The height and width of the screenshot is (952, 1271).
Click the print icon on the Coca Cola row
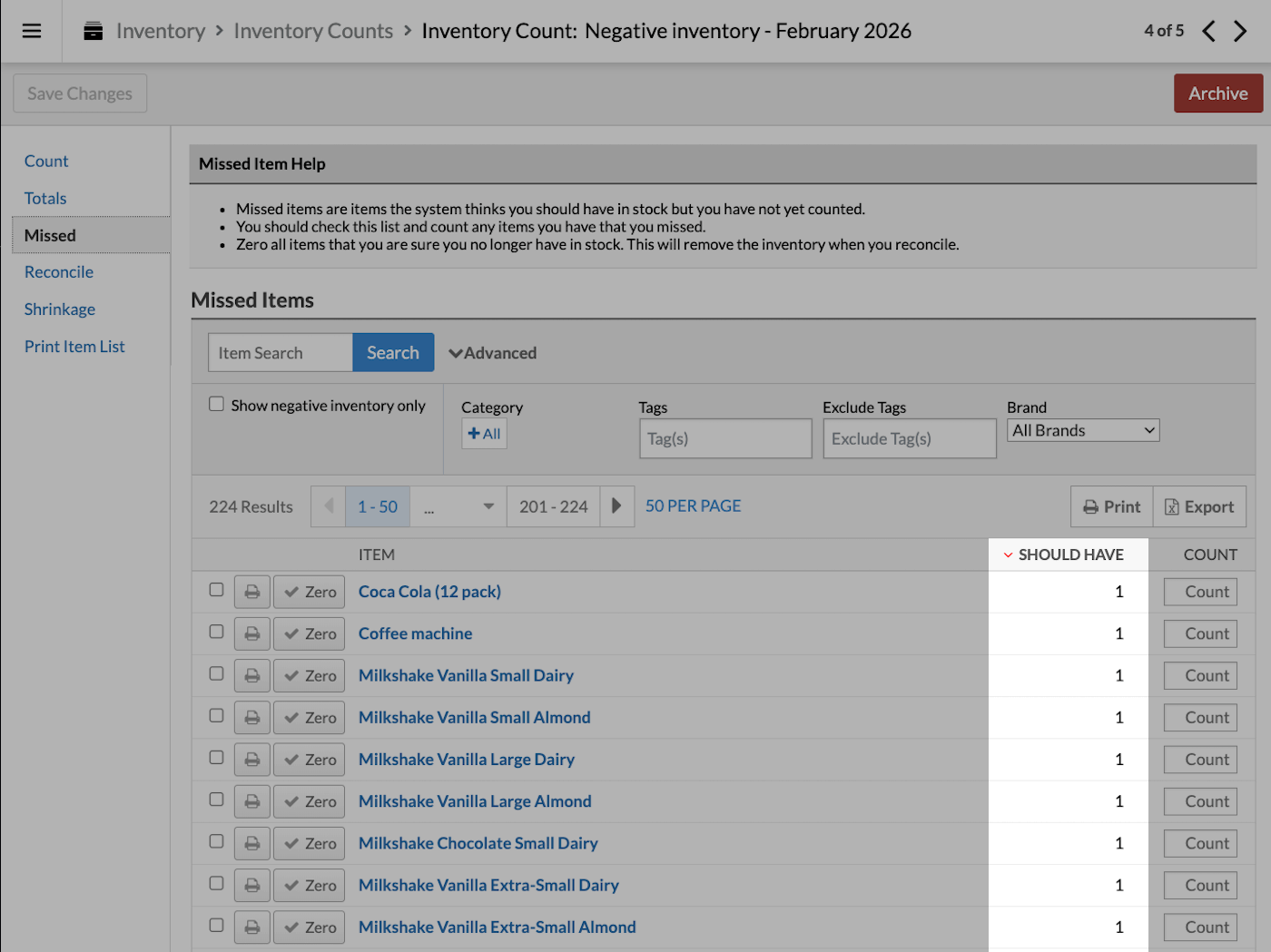pyautogui.click(x=251, y=591)
